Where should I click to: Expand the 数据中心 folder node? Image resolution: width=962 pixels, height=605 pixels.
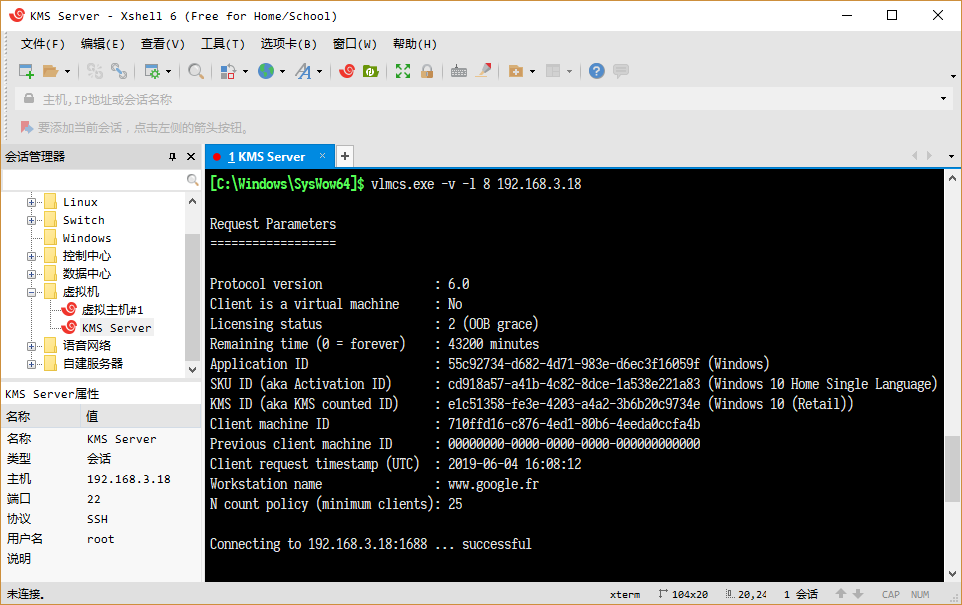31,274
